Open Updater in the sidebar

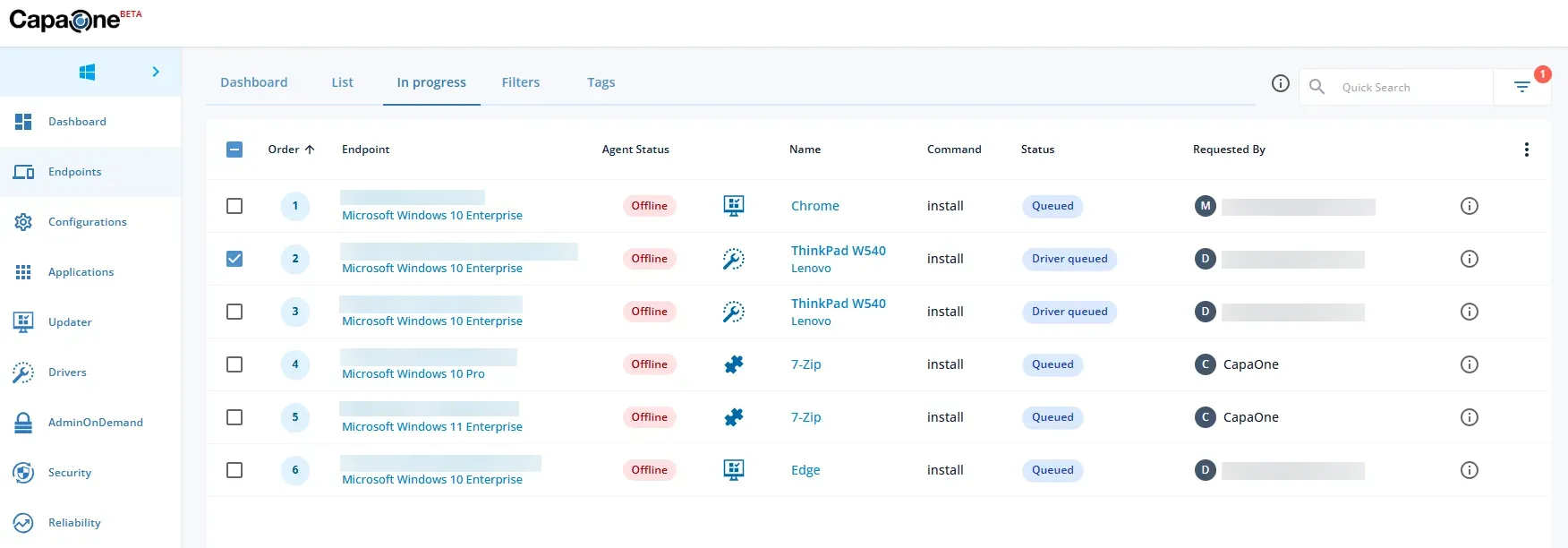point(90,322)
